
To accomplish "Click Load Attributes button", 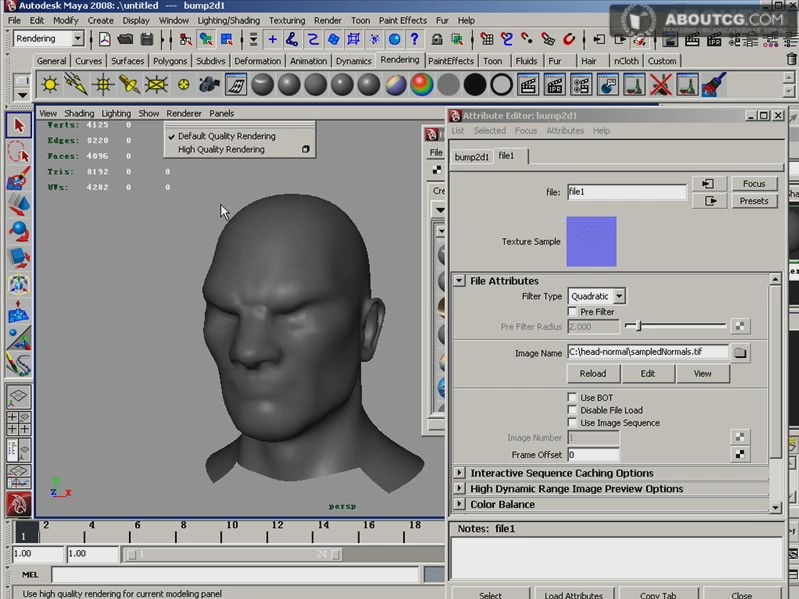I will 573,594.
